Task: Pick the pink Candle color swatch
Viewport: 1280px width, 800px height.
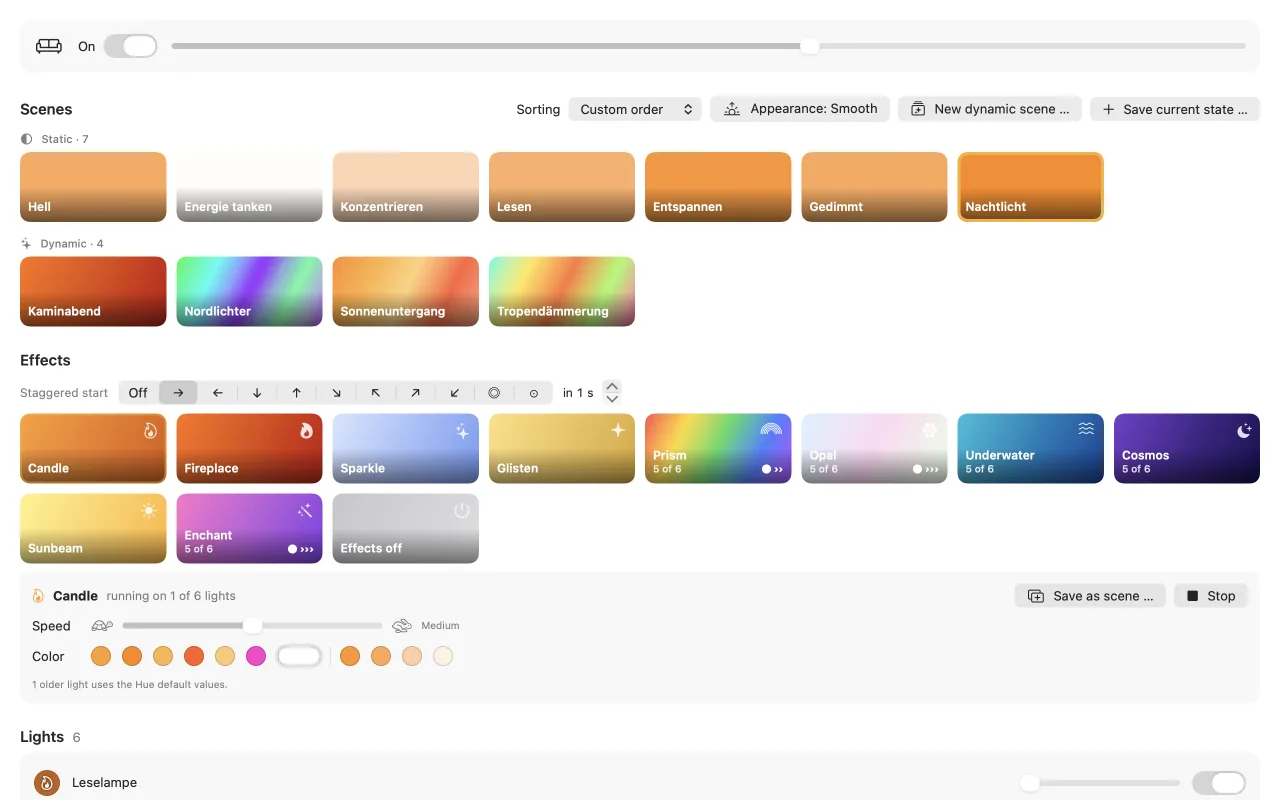Action: pyautogui.click(x=256, y=656)
